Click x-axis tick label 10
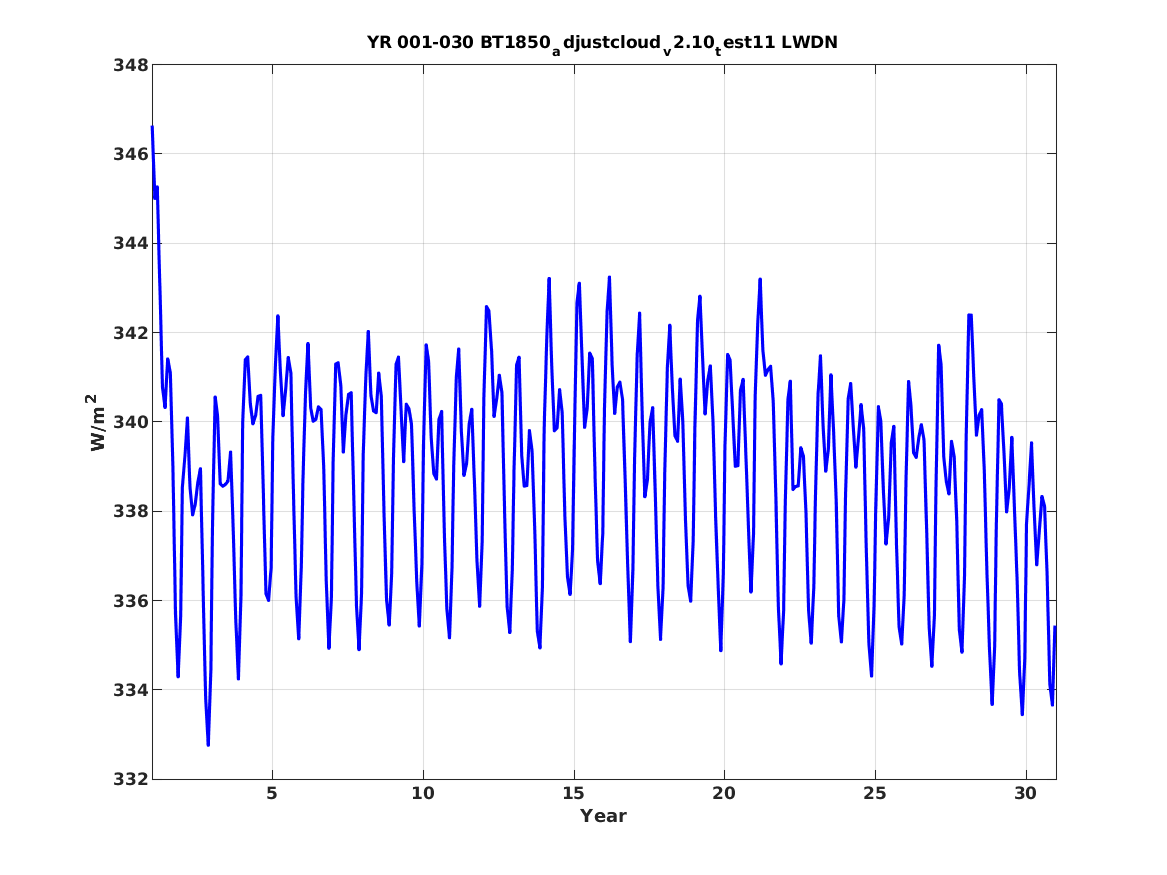 tap(423, 794)
